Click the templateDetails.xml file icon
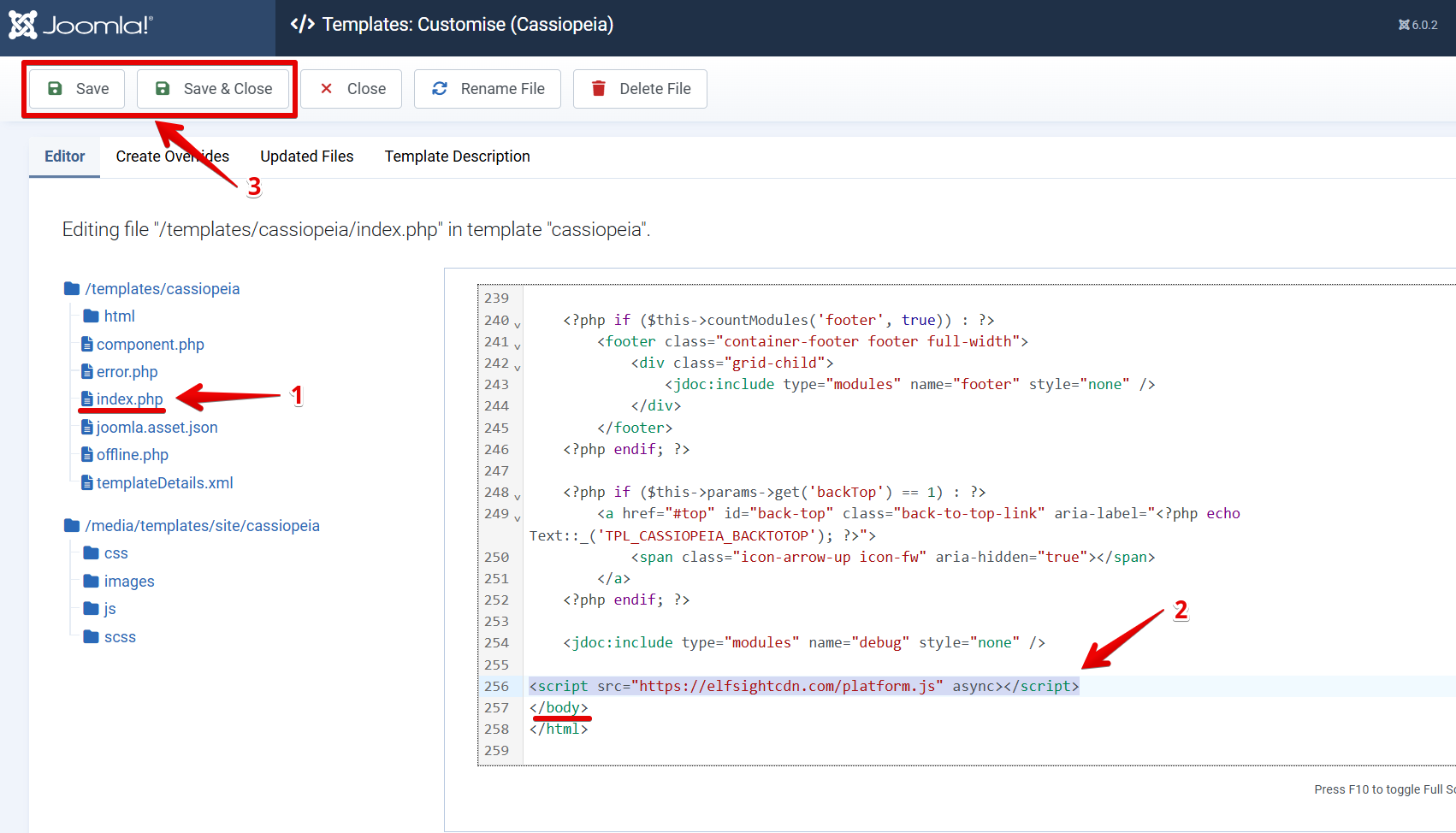Image resolution: width=1456 pixels, height=833 pixels. tap(86, 483)
